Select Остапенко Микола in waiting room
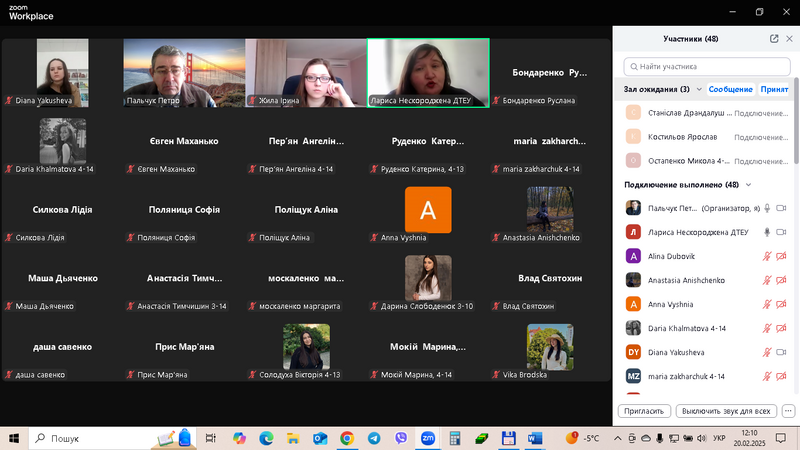The width and height of the screenshot is (800, 450). point(707,161)
